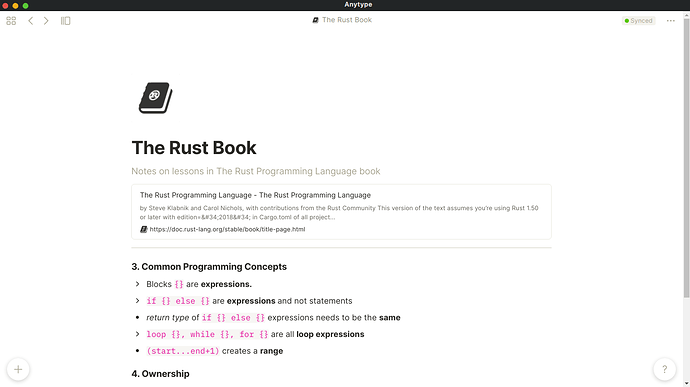The width and height of the screenshot is (690, 387).
Task: Expand the 'Blocks {} are expressions' toggle
Action: (x=137, y=284)
